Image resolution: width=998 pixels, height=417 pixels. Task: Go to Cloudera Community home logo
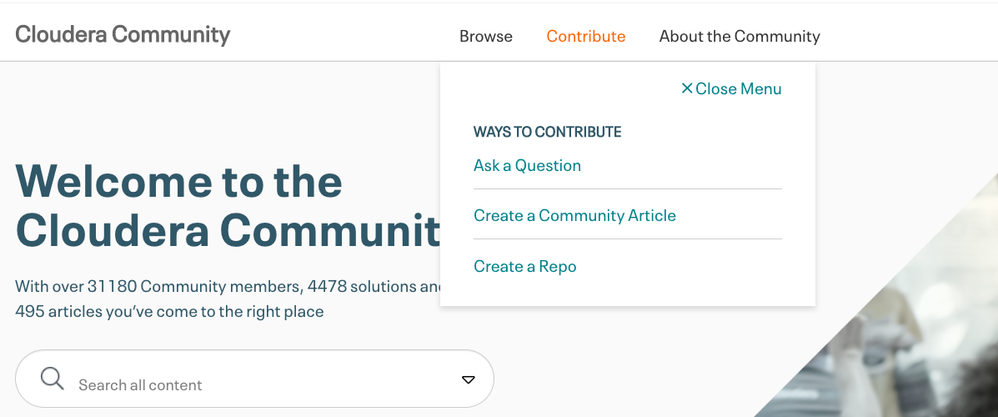click(123, 34)
